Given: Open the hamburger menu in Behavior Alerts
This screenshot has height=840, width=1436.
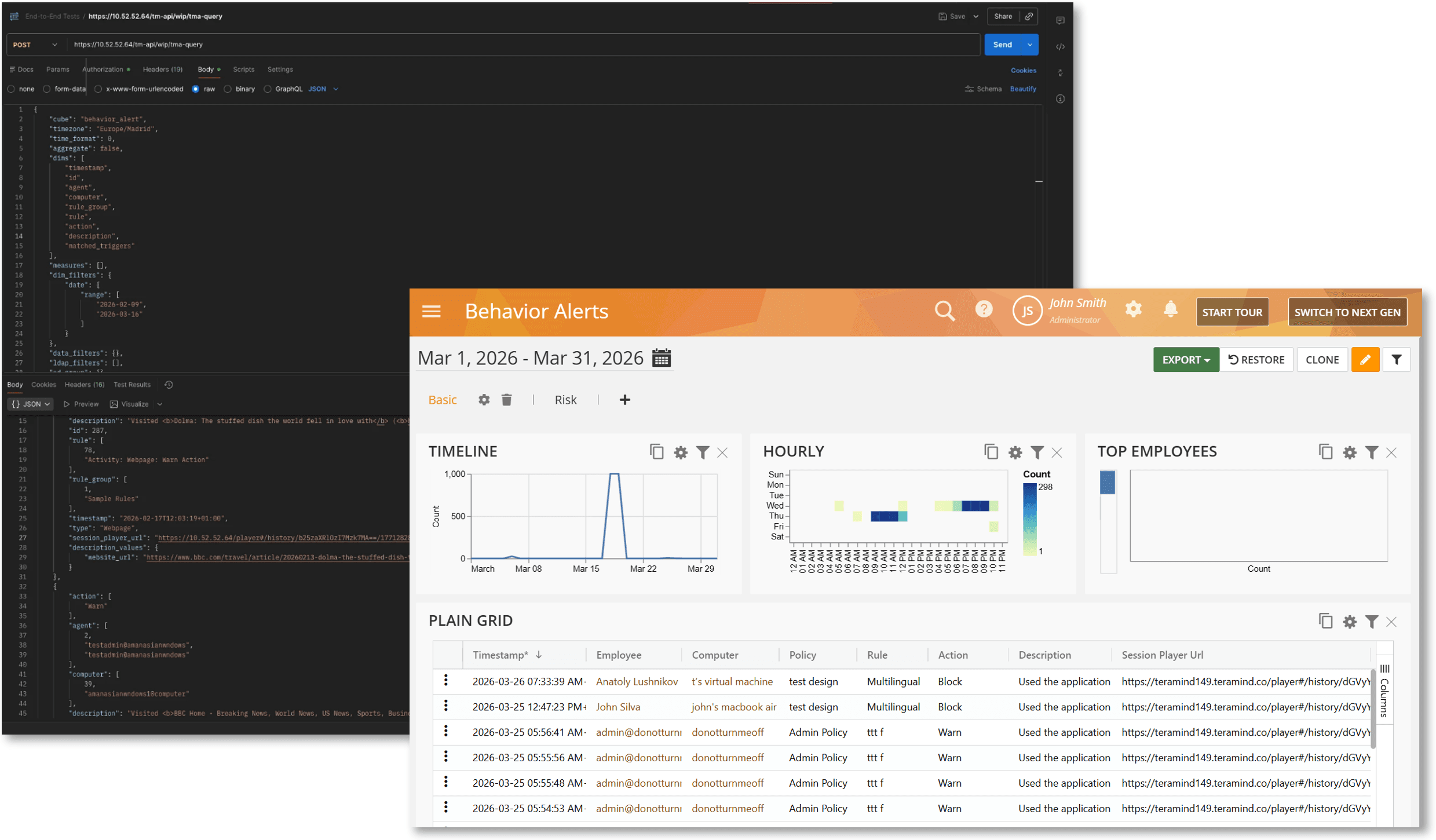Looking at the screenshot, I should point(431,312).
